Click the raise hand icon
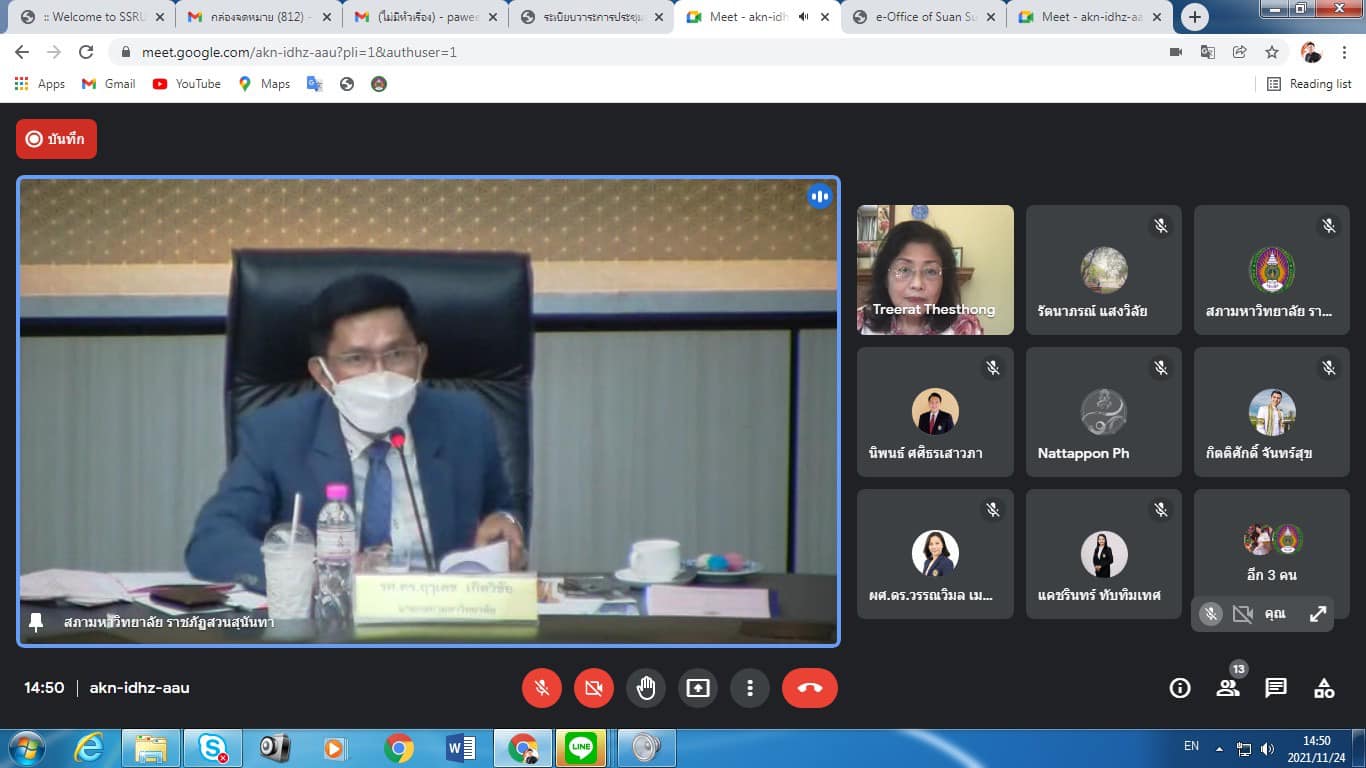This screenshot has height=768, width=1366. coord(646,688)
